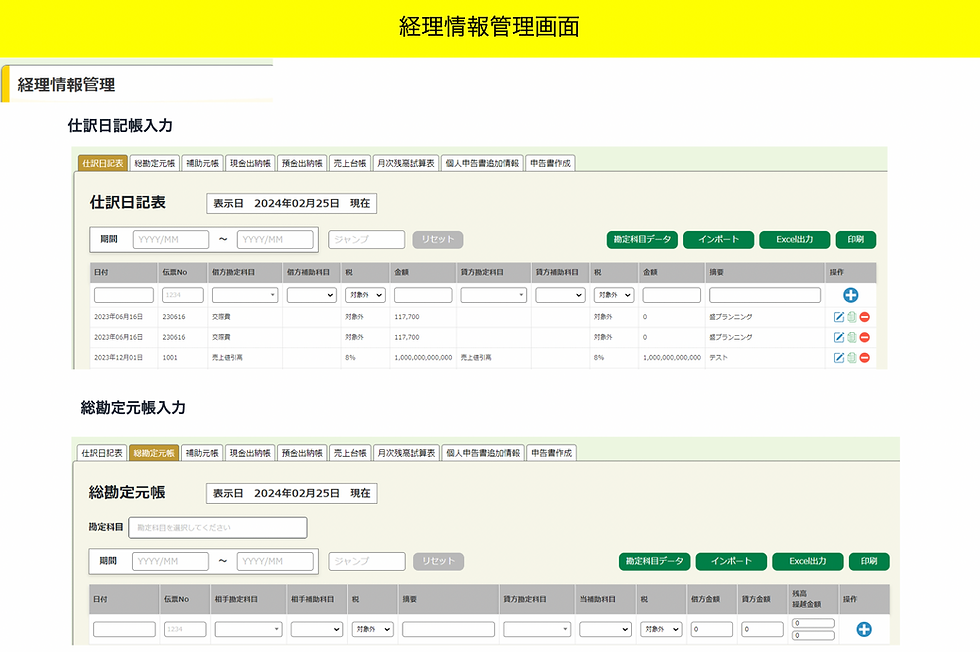Screen dimensions: 980x652
Task: Open 申告書作成 tab in the lower panel
Action: point(551,453)
